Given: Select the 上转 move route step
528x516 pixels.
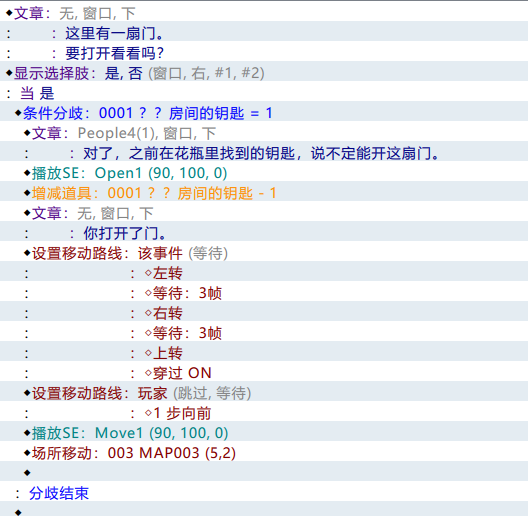Looking at the screenshot, I should tap(264, 351).
